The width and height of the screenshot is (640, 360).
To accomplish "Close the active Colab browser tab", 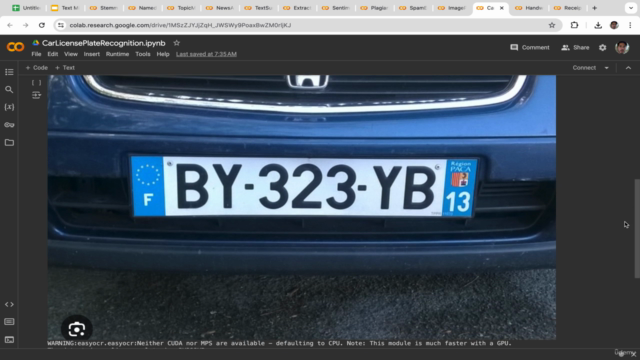I will click(502, 8).
